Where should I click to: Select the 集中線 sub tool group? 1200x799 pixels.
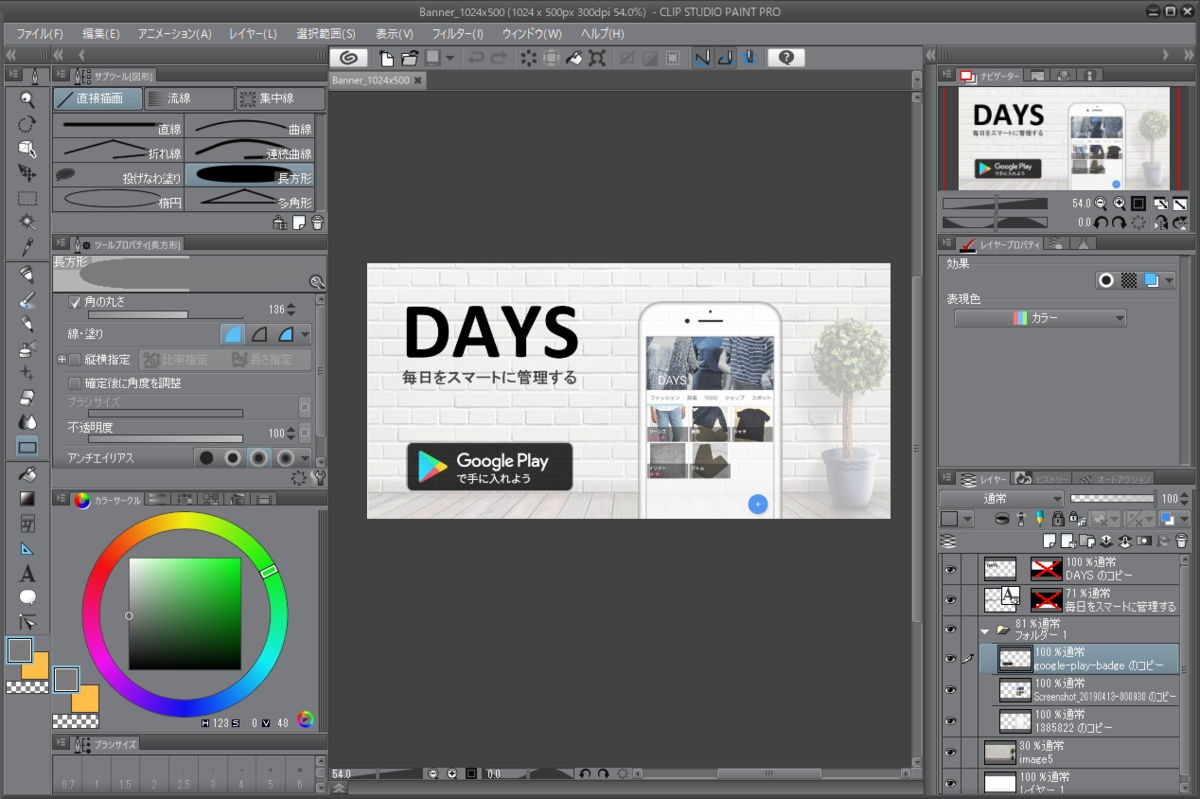[x=280, y=99]
